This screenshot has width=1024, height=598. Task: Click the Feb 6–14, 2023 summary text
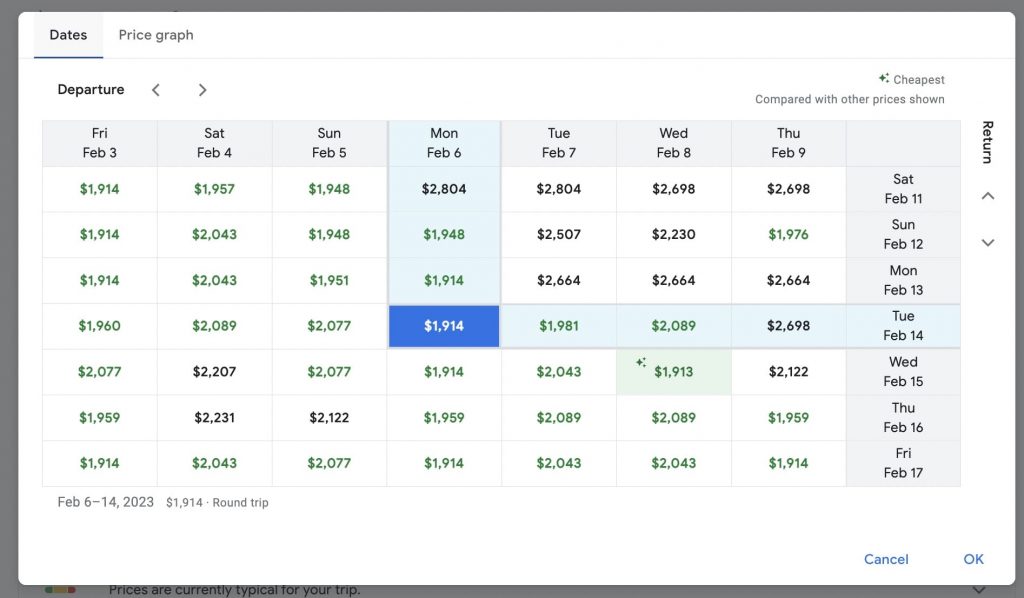[x=106, y=502]
